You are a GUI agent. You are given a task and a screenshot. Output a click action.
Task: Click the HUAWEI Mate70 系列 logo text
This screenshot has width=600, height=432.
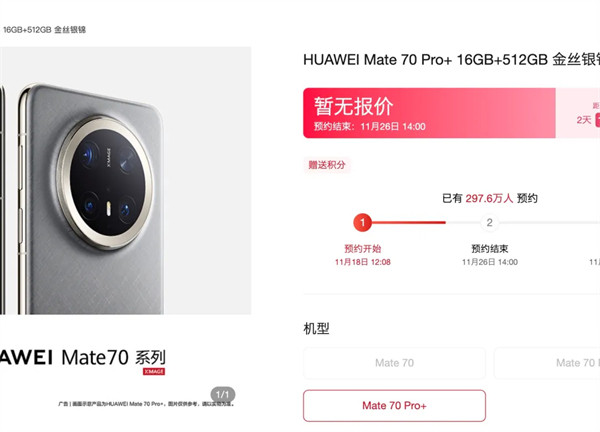[x=83, y=357]
